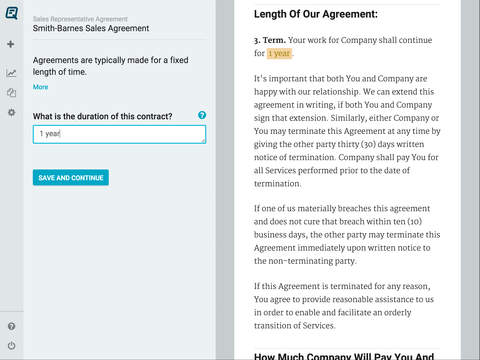Click the resize handle of the duration textbox
The height and width of the screenshot is (360, 480).
(203, 141)
